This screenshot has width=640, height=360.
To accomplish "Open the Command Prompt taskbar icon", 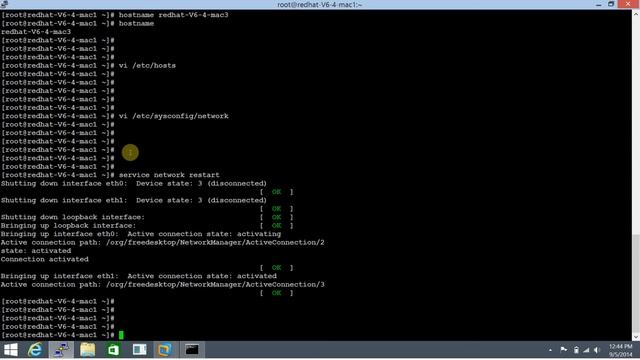I will [191, 350].
